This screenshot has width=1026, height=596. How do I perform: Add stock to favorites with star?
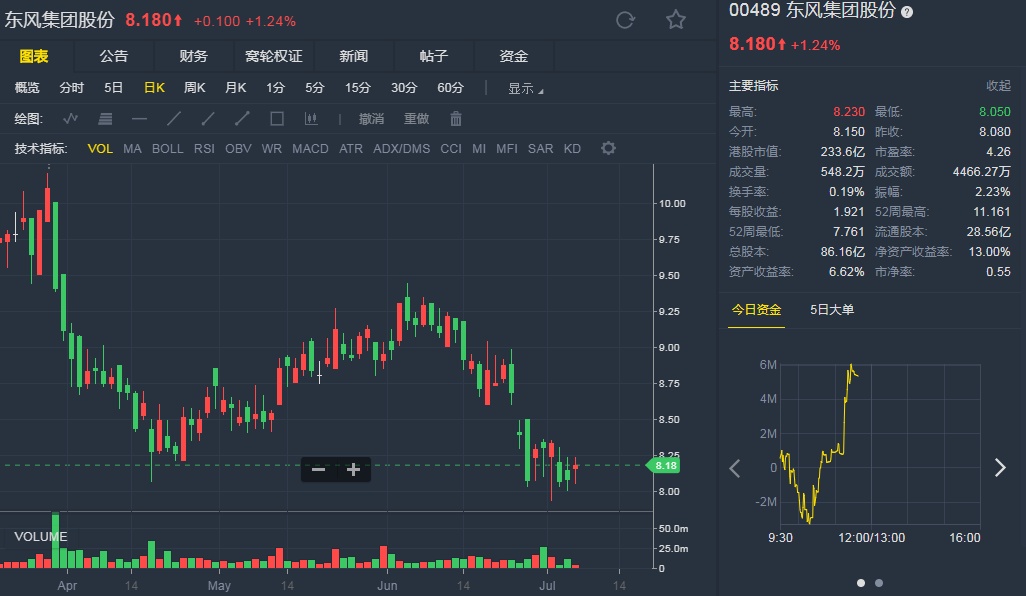[676, 20]
